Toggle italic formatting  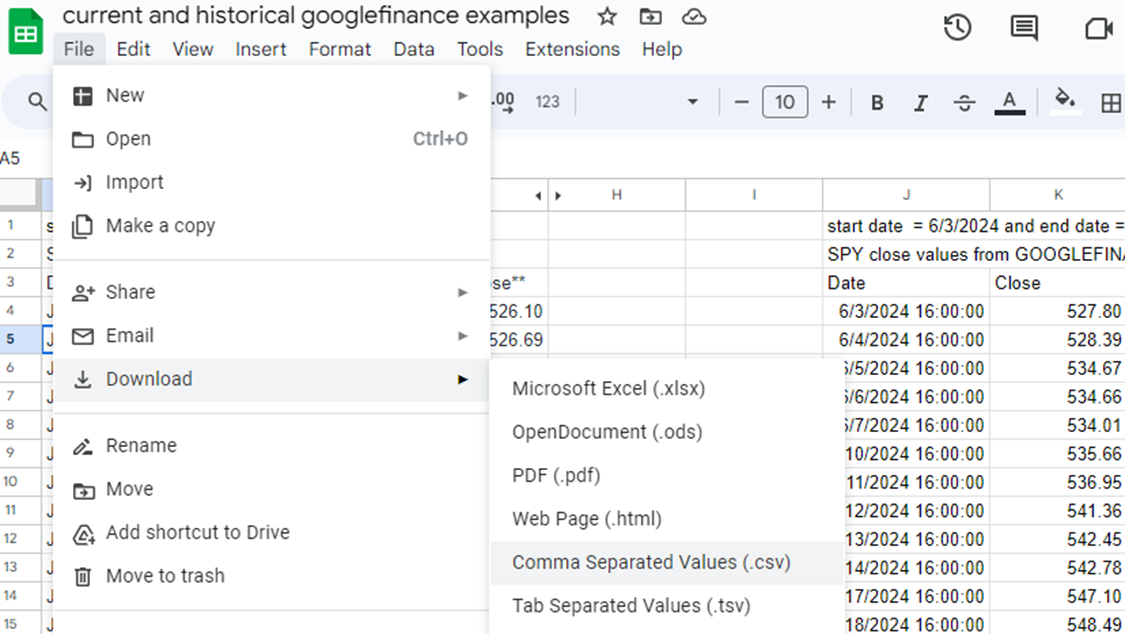coord(921,103)
